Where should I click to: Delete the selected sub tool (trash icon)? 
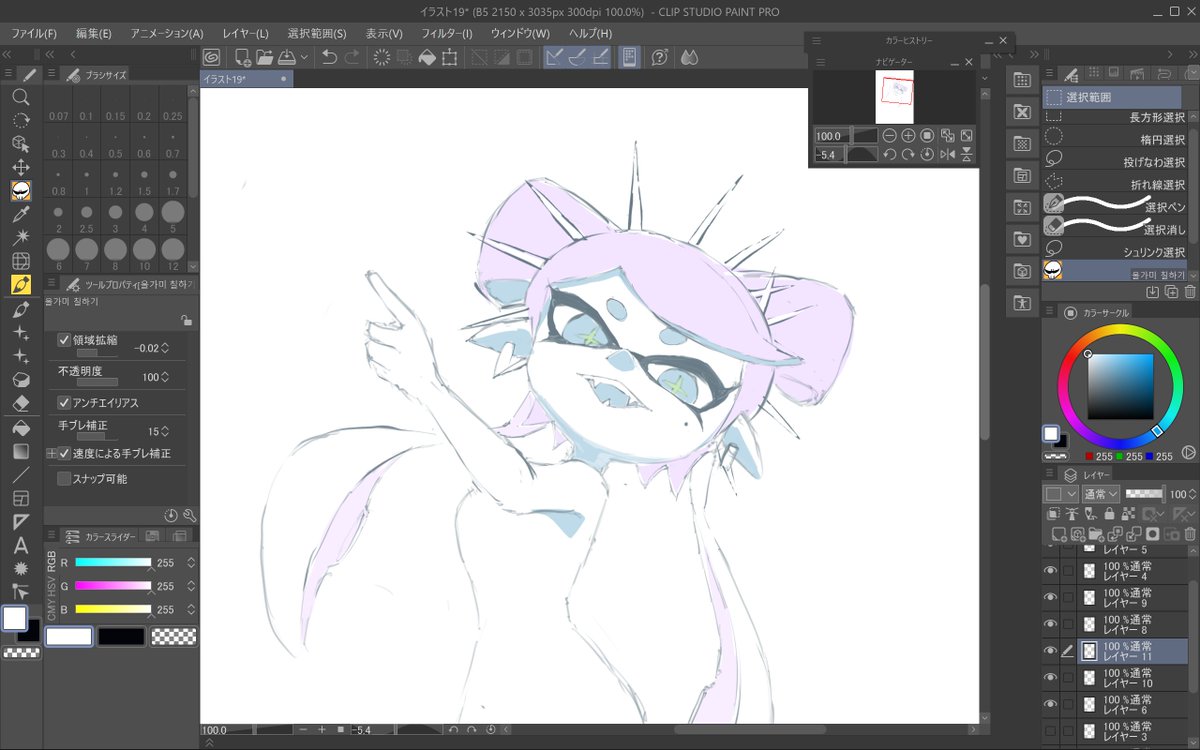pyautogui.click(x=1190, y=292)
